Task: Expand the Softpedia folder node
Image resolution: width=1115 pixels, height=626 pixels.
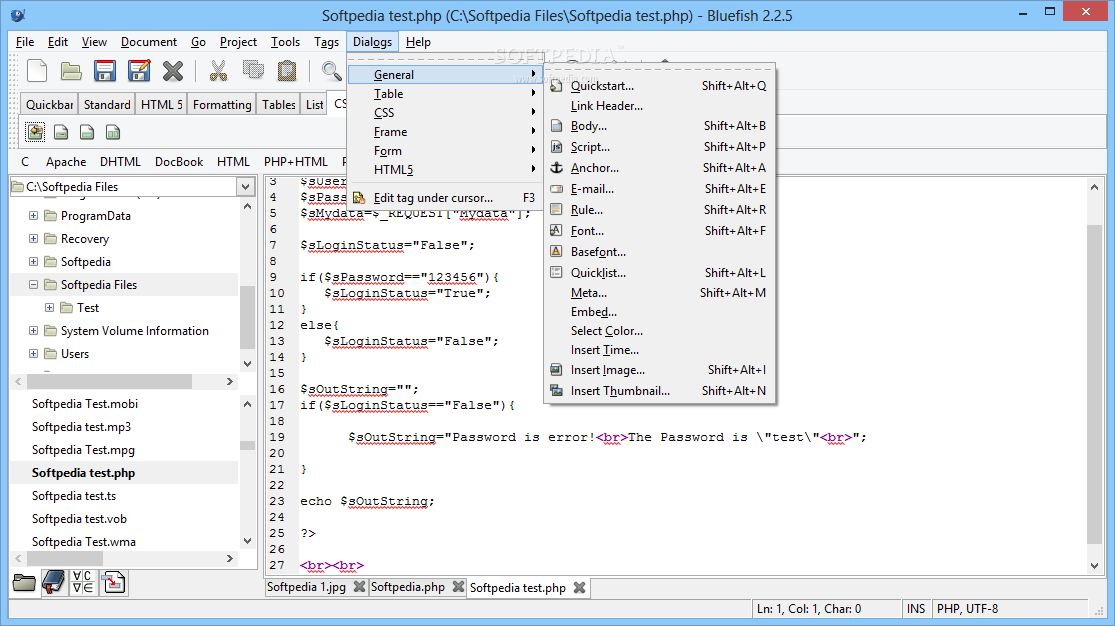Action: tap(33, 261)
